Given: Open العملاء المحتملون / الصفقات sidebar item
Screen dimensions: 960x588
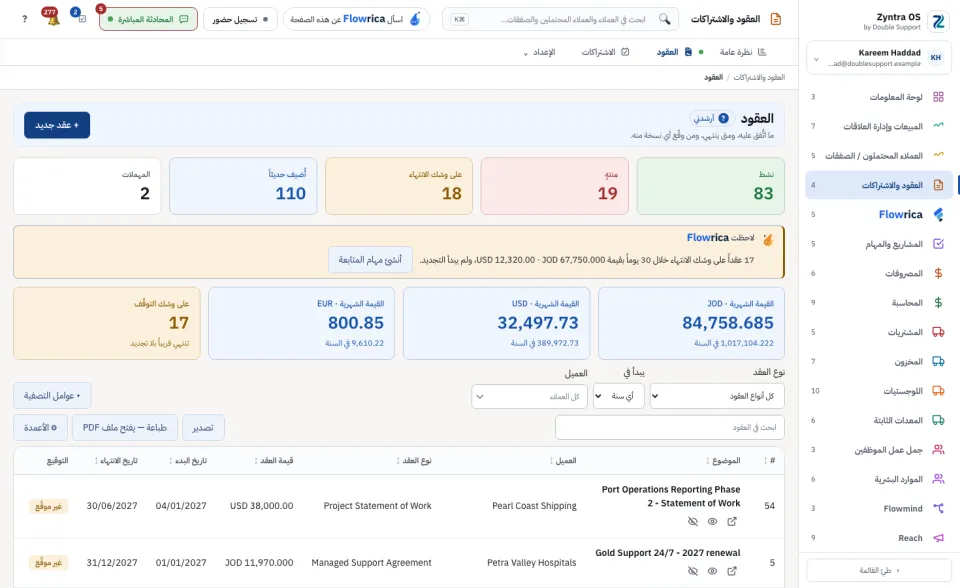Looking at the screenshot, I should pos(879,156).
